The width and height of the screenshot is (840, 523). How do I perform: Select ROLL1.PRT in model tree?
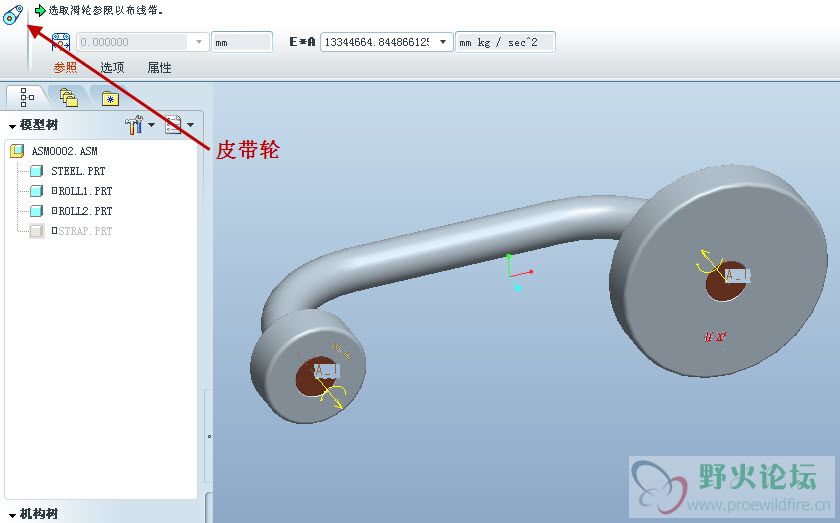click(82, 191)
